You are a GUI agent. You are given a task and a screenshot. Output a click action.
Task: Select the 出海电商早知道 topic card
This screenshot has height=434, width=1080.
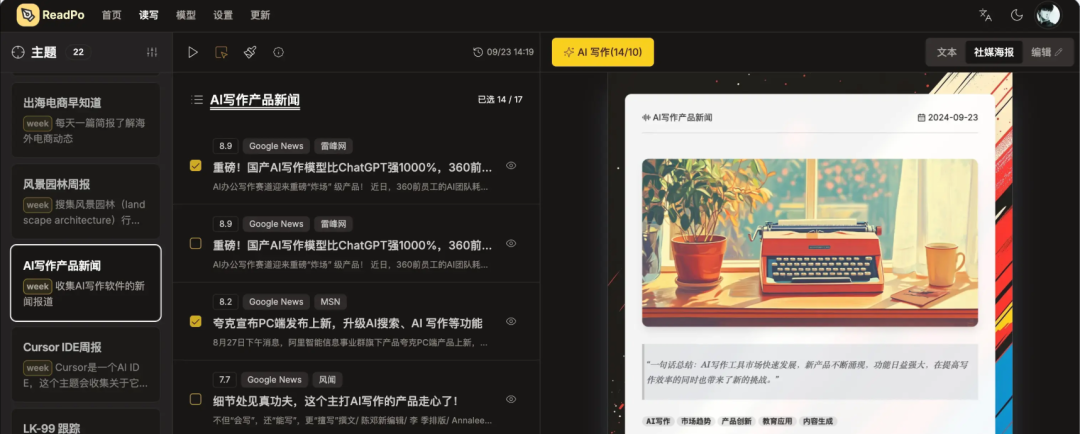[85, 120]
